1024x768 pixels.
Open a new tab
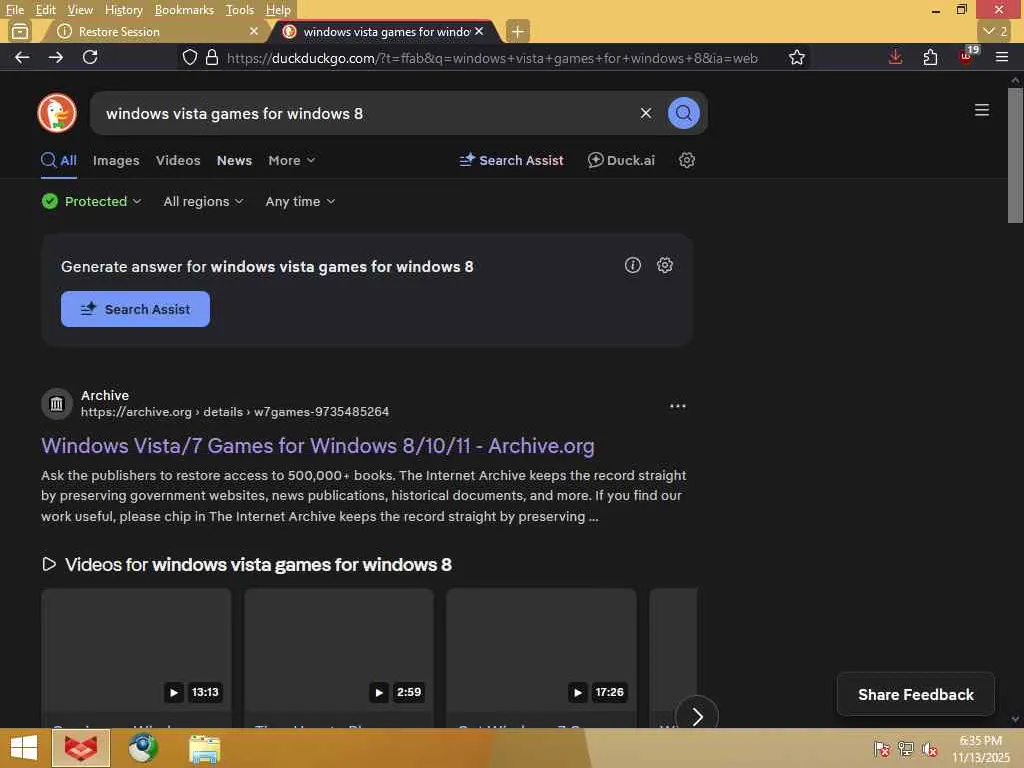coord(517,31)
